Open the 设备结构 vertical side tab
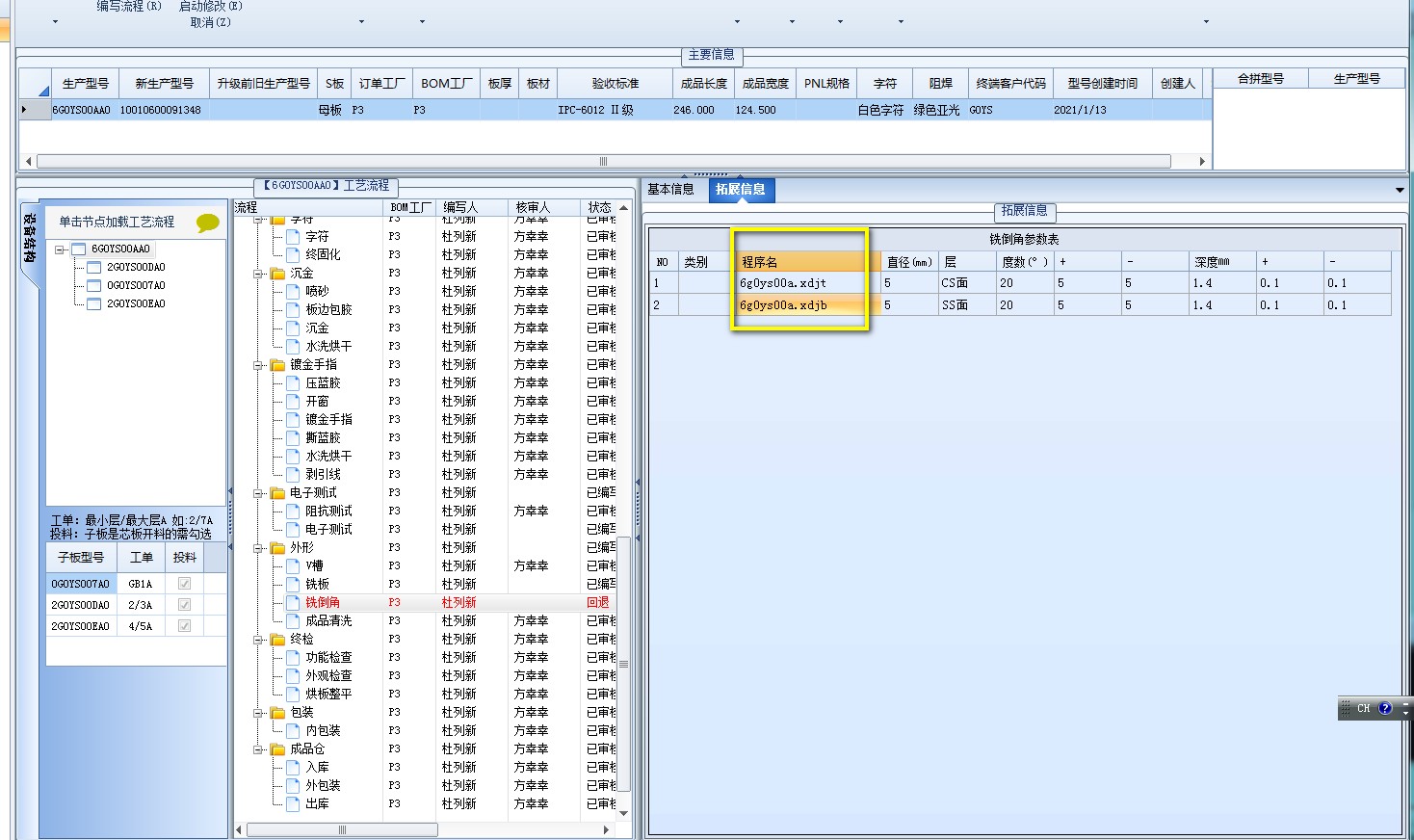This screenshot has height=840, width=1414. [29, 238]
